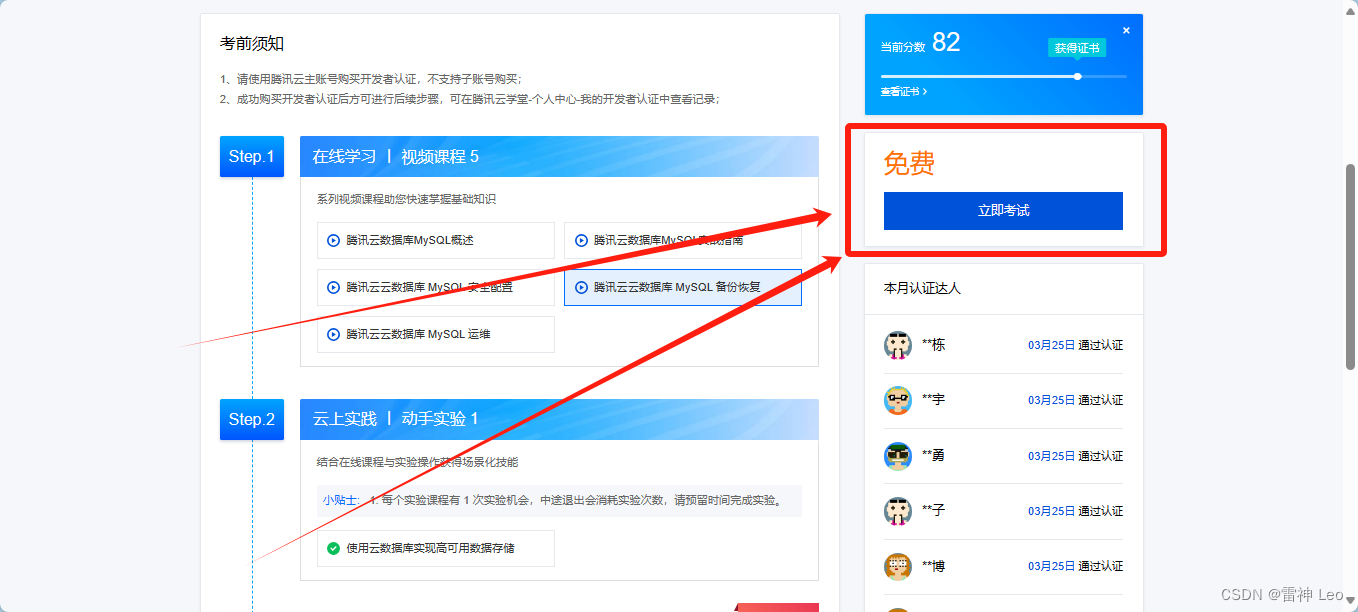The image size is (1358, 612).
Task: Click the 当前分数 82 score text
Action: pyautogui.click(x=920, y=43)
